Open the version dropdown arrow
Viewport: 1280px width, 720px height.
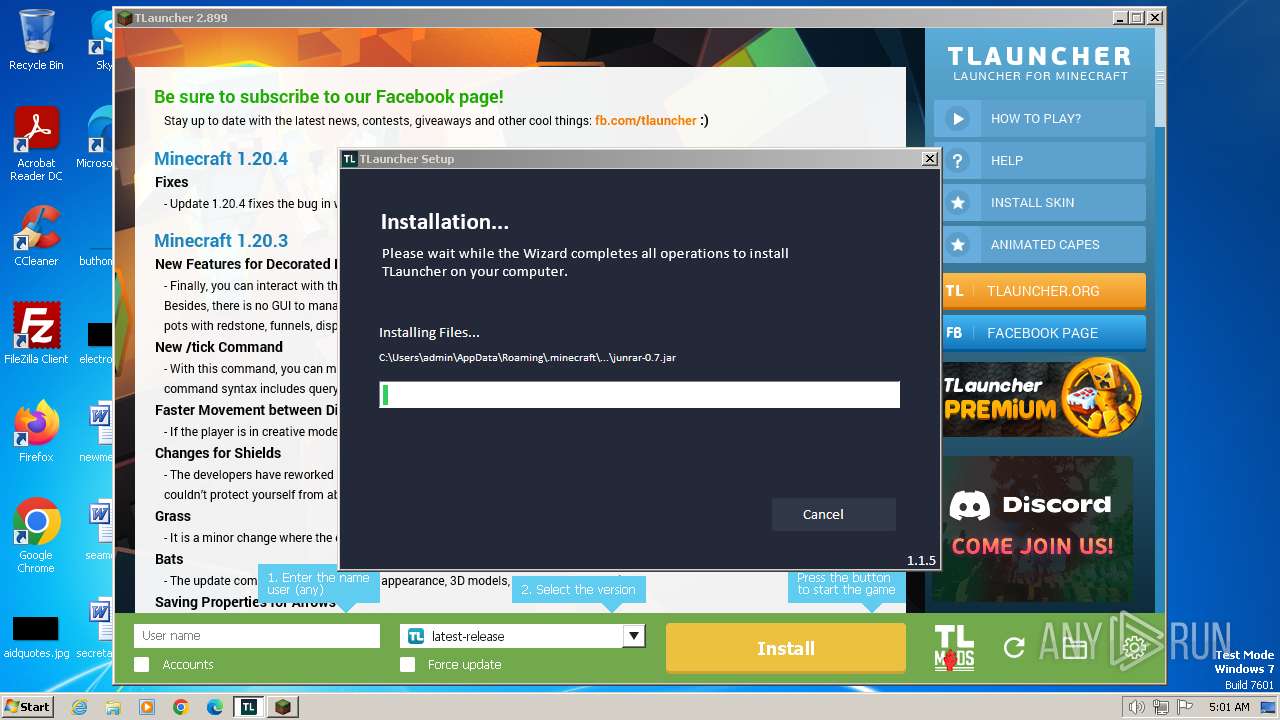[x=633, y=636]
